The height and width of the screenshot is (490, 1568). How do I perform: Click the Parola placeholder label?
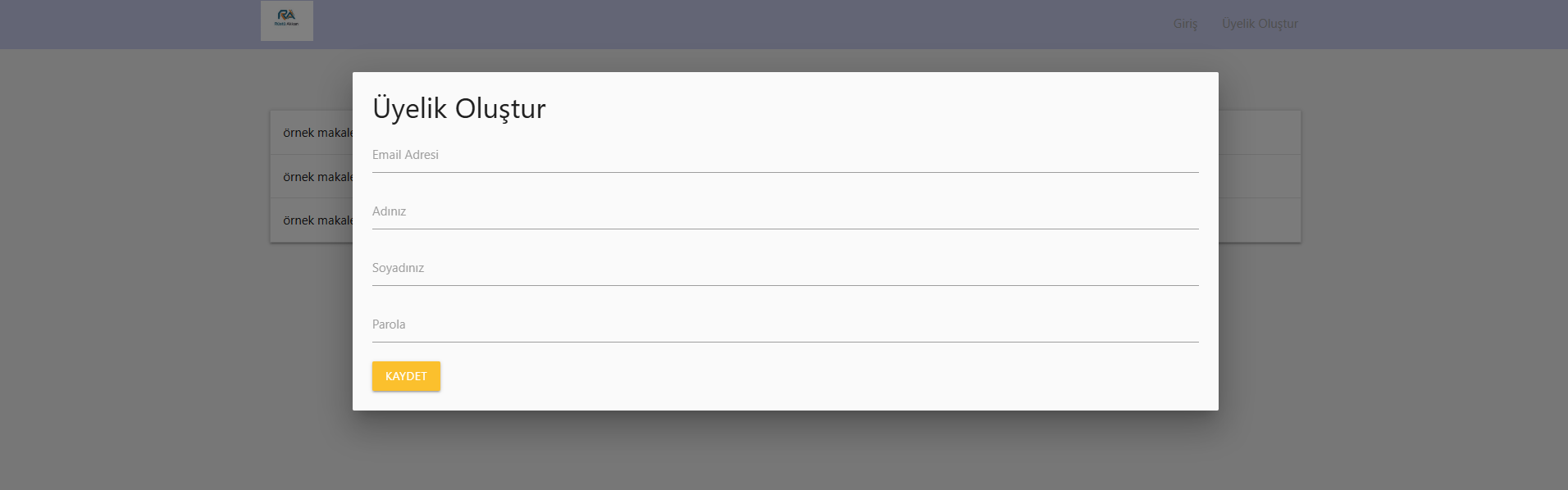coord(389,324)
